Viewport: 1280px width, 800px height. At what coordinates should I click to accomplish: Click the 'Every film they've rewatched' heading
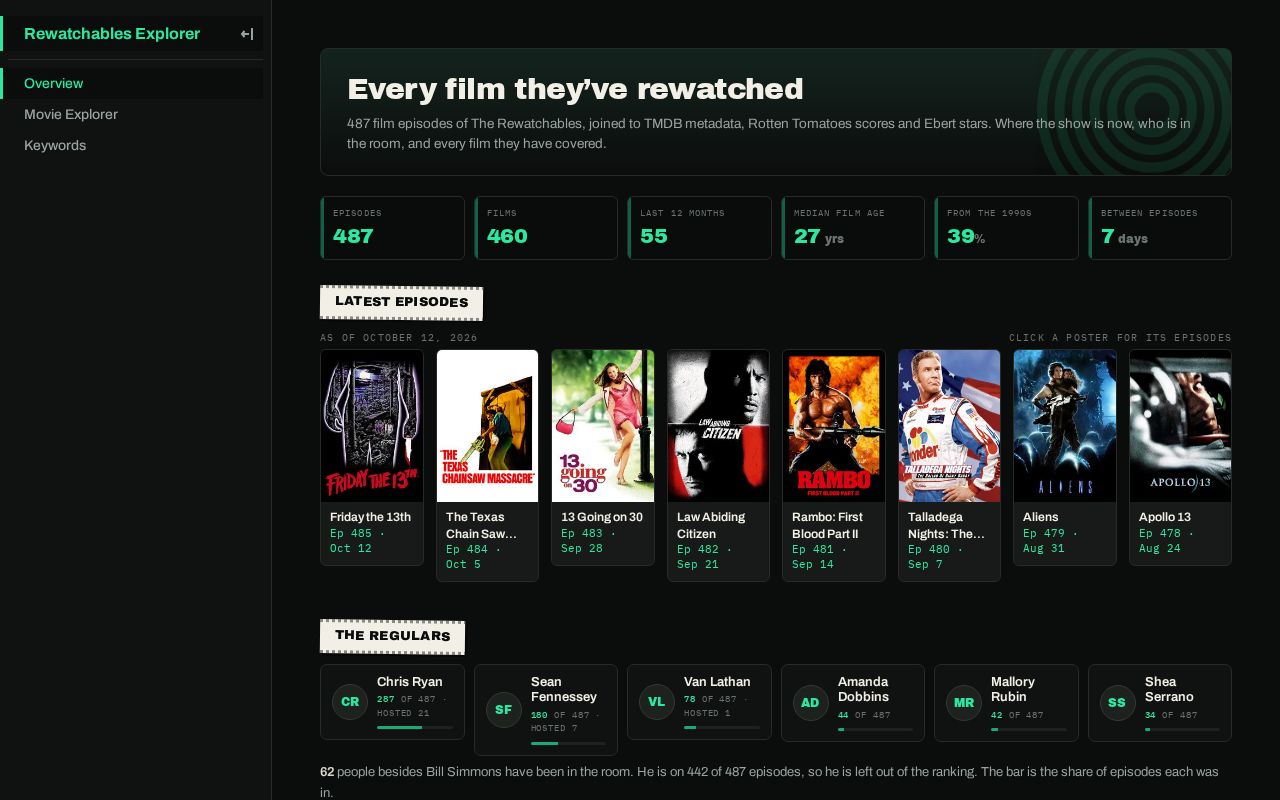[x=575, y=89]
